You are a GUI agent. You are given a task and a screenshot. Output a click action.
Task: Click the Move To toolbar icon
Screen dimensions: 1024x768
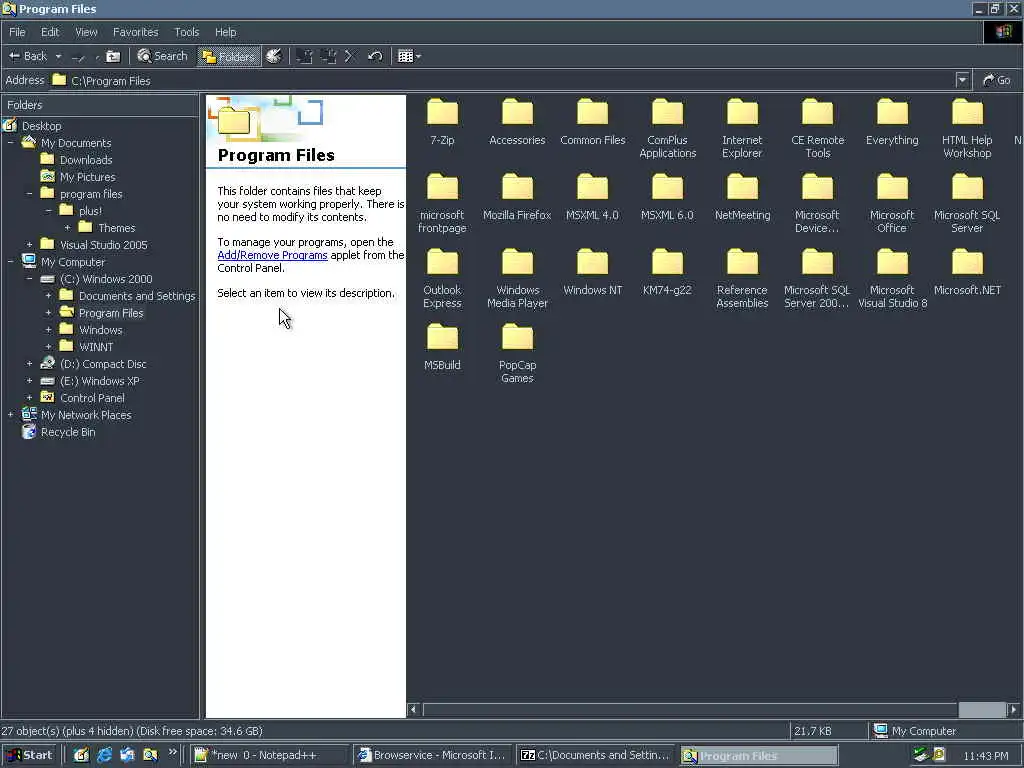click(x=304, y=56)
